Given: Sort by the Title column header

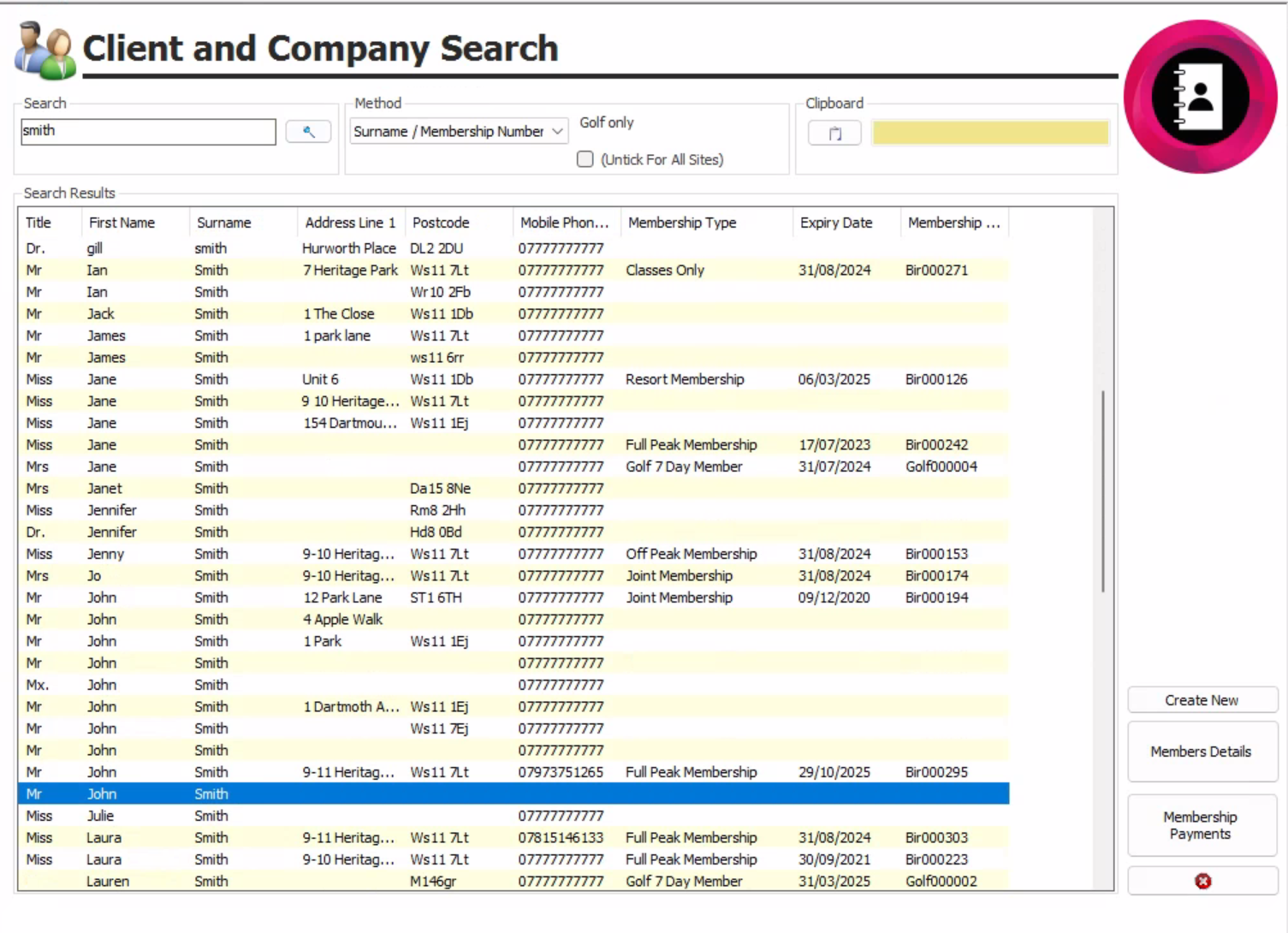Looking at the screenshot, I should [50, 223].
